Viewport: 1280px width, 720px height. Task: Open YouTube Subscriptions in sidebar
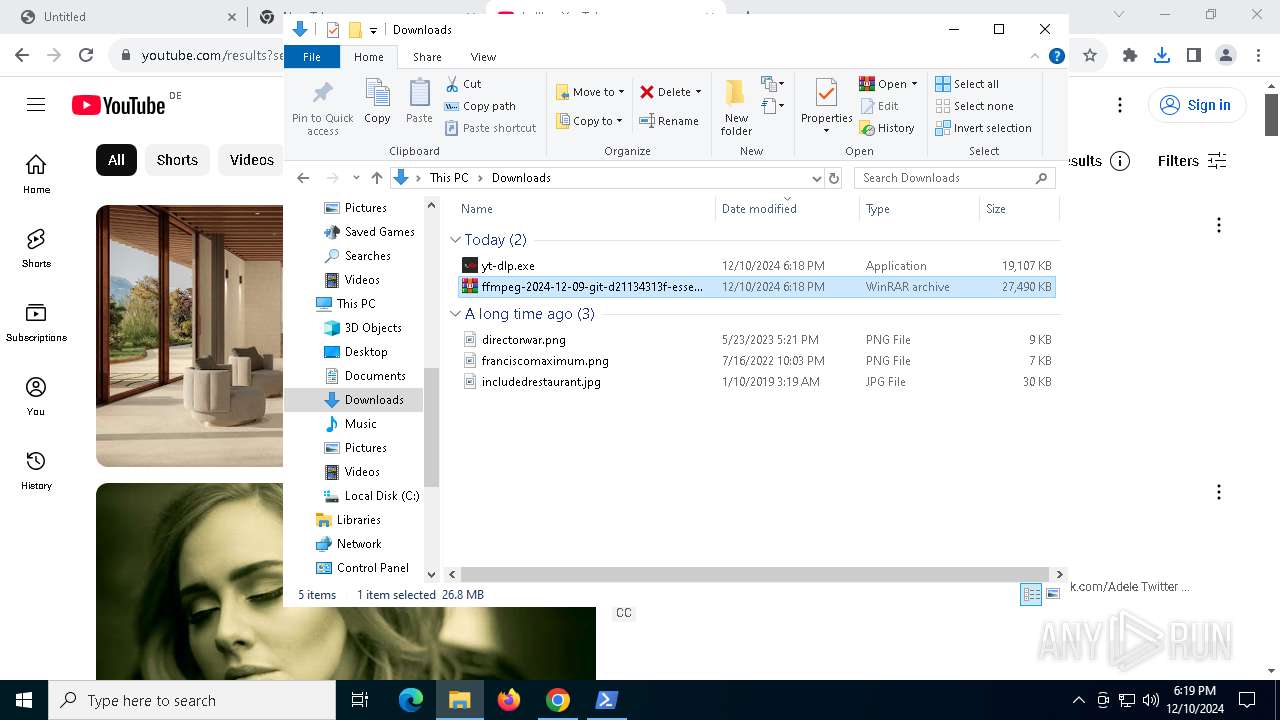[36, 322]
